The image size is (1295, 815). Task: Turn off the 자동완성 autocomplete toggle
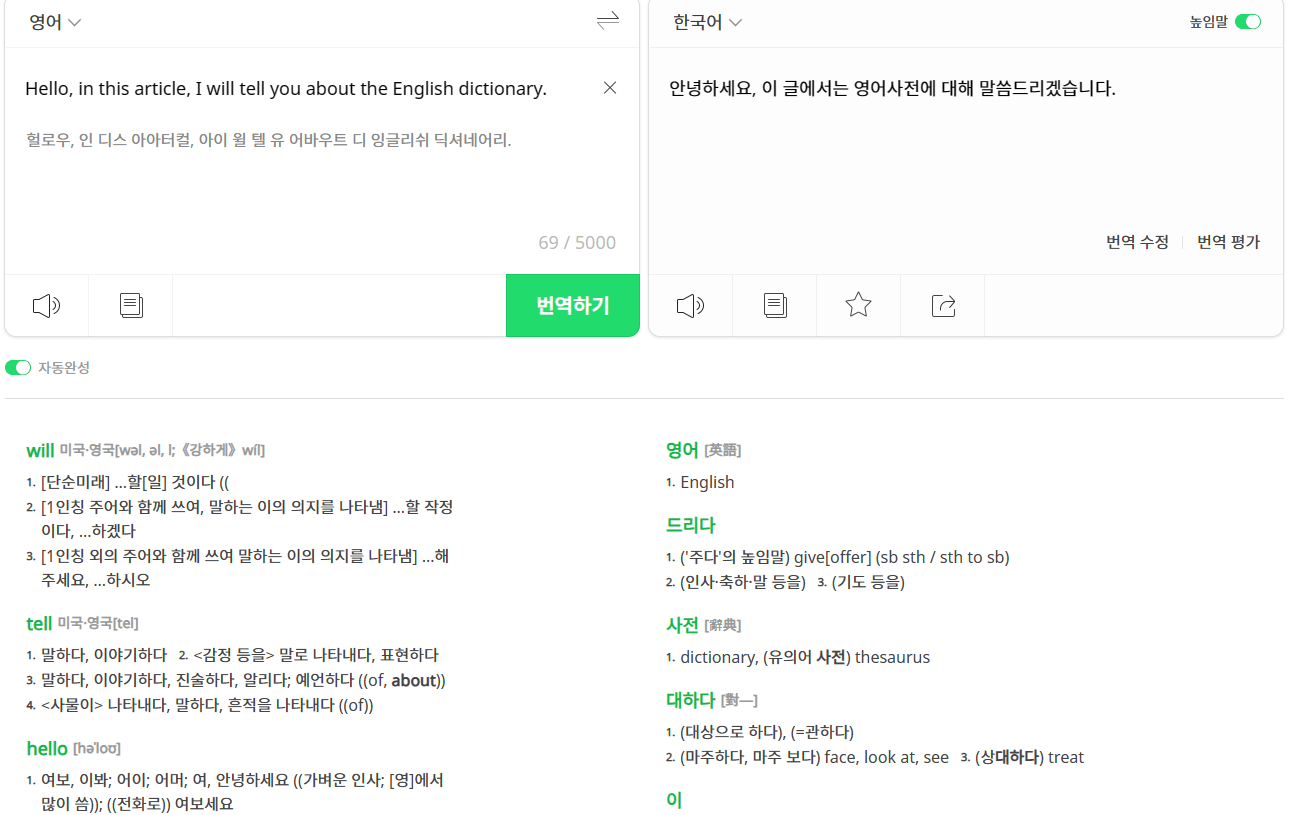point(19,367)
